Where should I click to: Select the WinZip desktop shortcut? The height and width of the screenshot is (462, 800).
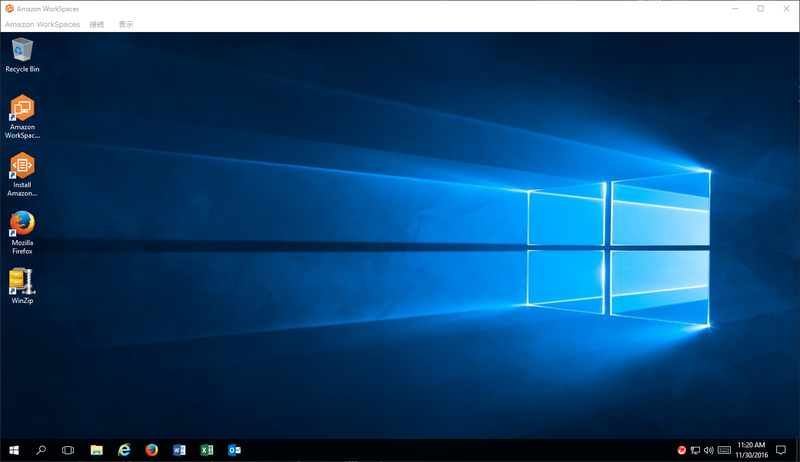click(x=22, y=286)
